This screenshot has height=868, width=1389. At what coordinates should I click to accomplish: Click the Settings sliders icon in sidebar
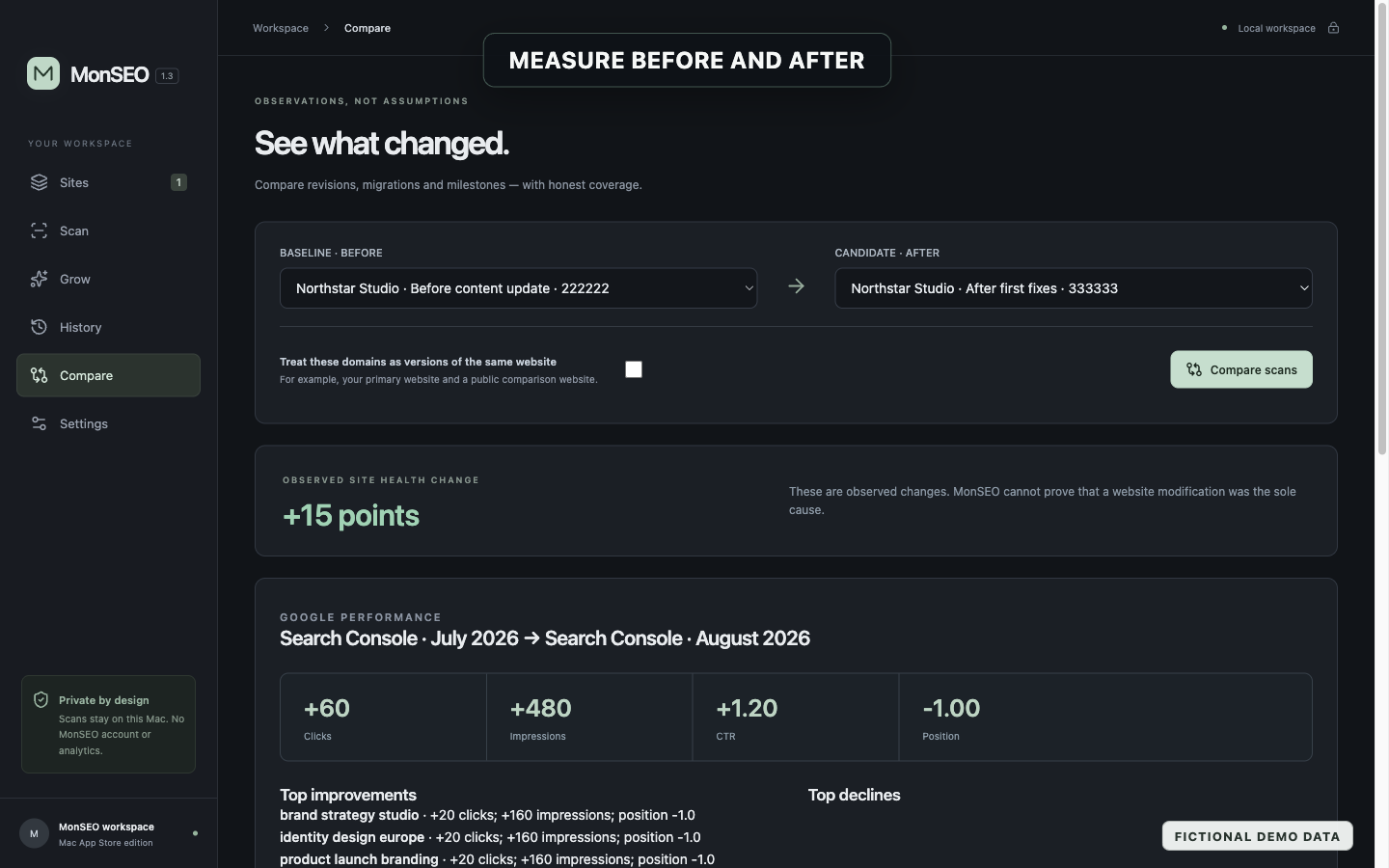coord(39,423)
